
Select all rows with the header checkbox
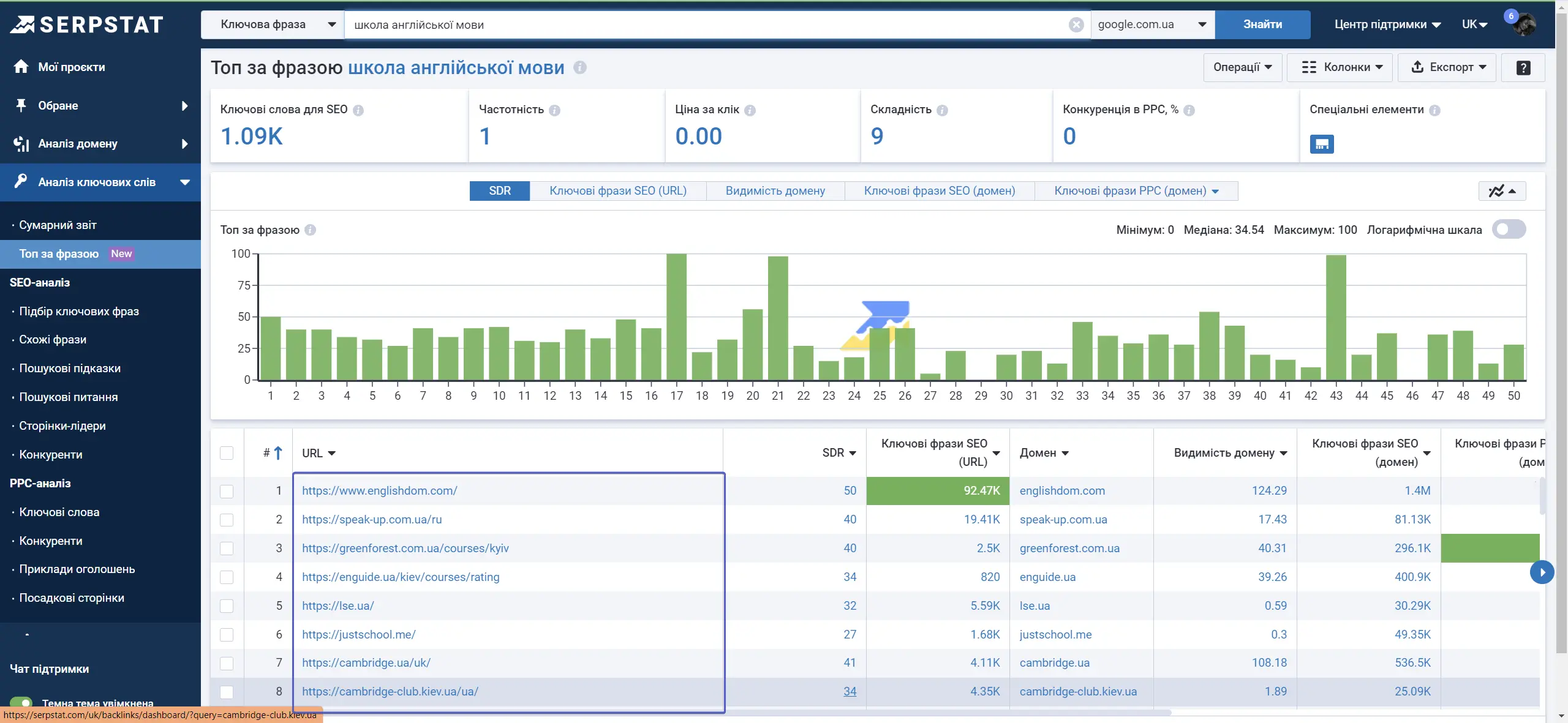(x=227, y=453)
